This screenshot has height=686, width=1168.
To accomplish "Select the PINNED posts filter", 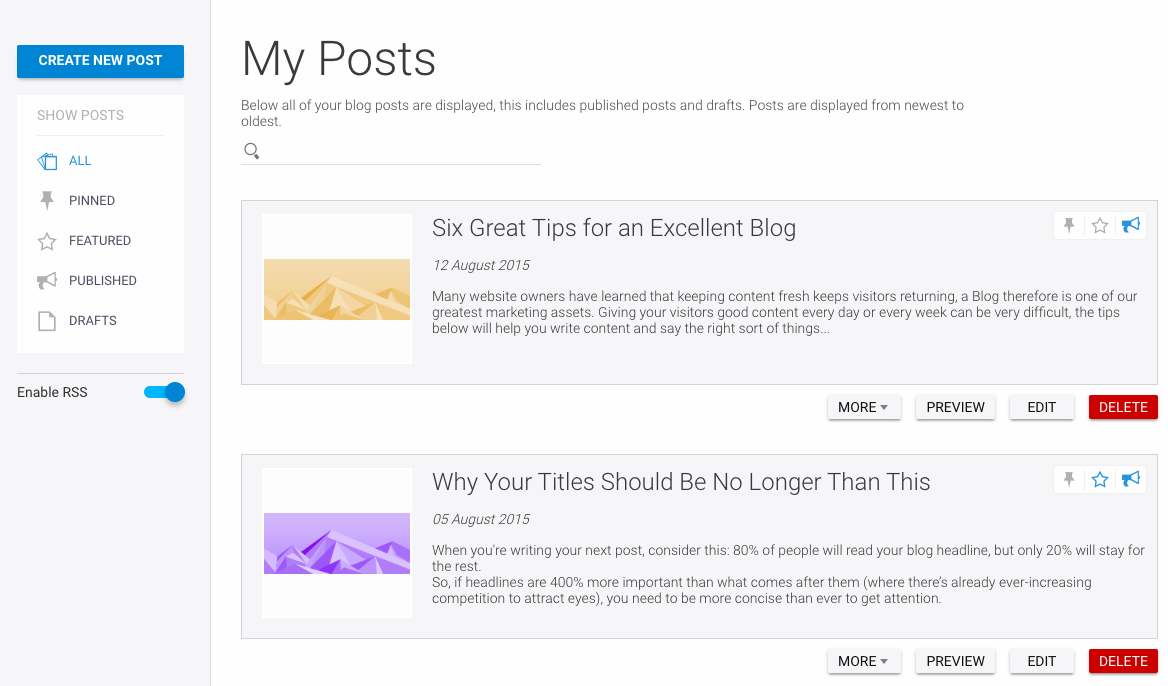I will pyautogui.click(x=92, y=201).
